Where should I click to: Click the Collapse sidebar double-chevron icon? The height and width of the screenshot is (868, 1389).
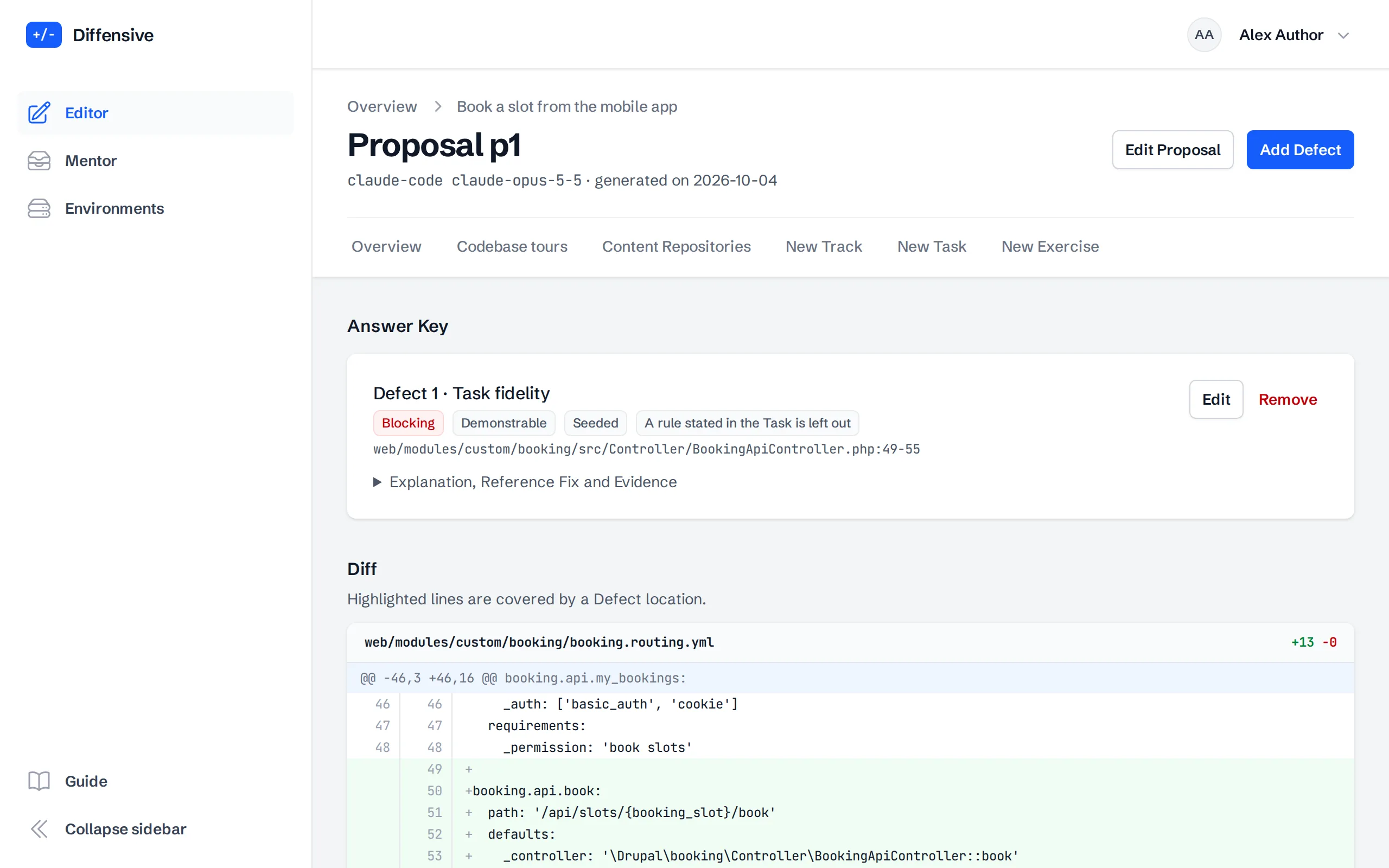click(x=39, y=829)
